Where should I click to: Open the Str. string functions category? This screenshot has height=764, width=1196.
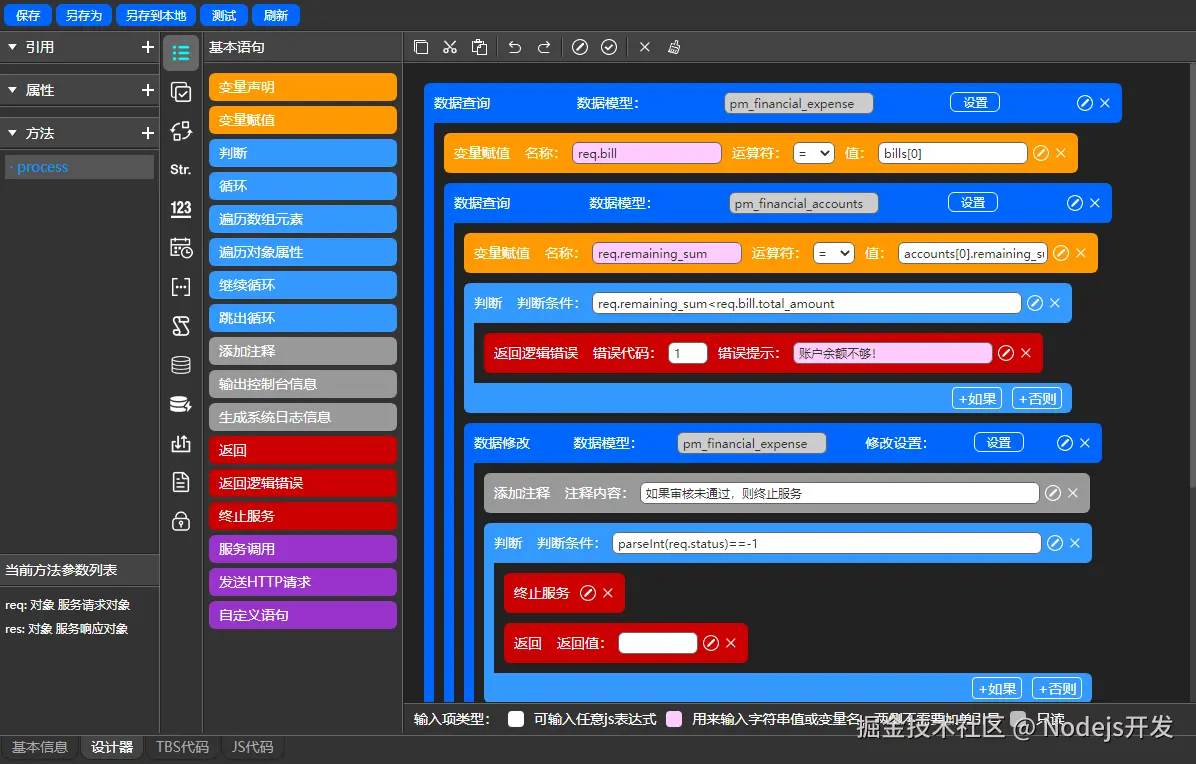point(181,169)
